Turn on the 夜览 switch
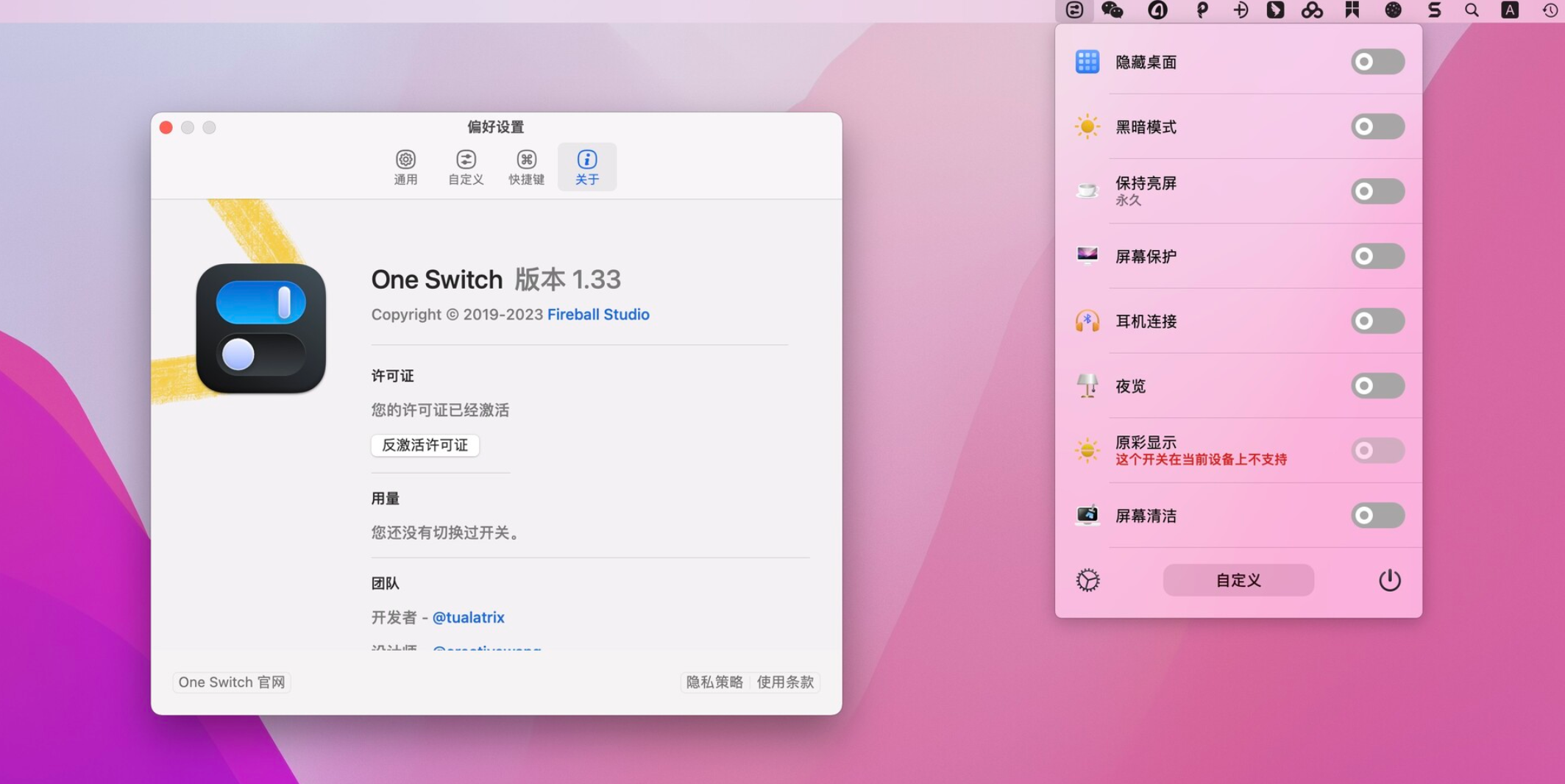Screen dimensions: 1565x784 1377,385
